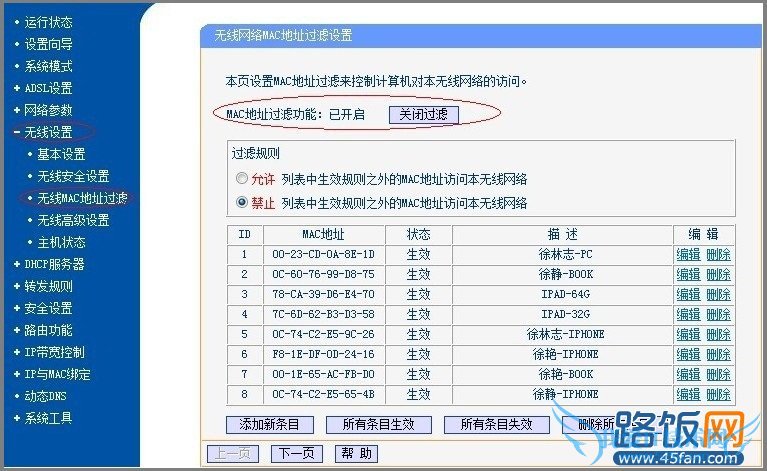Open 无线安全设置 submenu item
Screen dimensions: 767x471
click(73, 176)
